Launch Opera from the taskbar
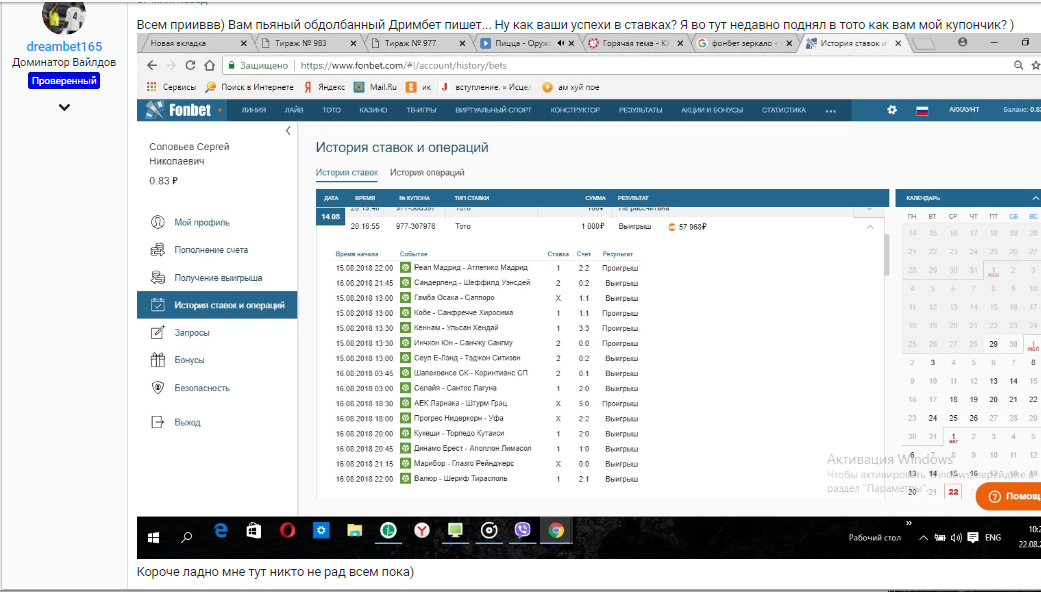 tap(287, 530)
